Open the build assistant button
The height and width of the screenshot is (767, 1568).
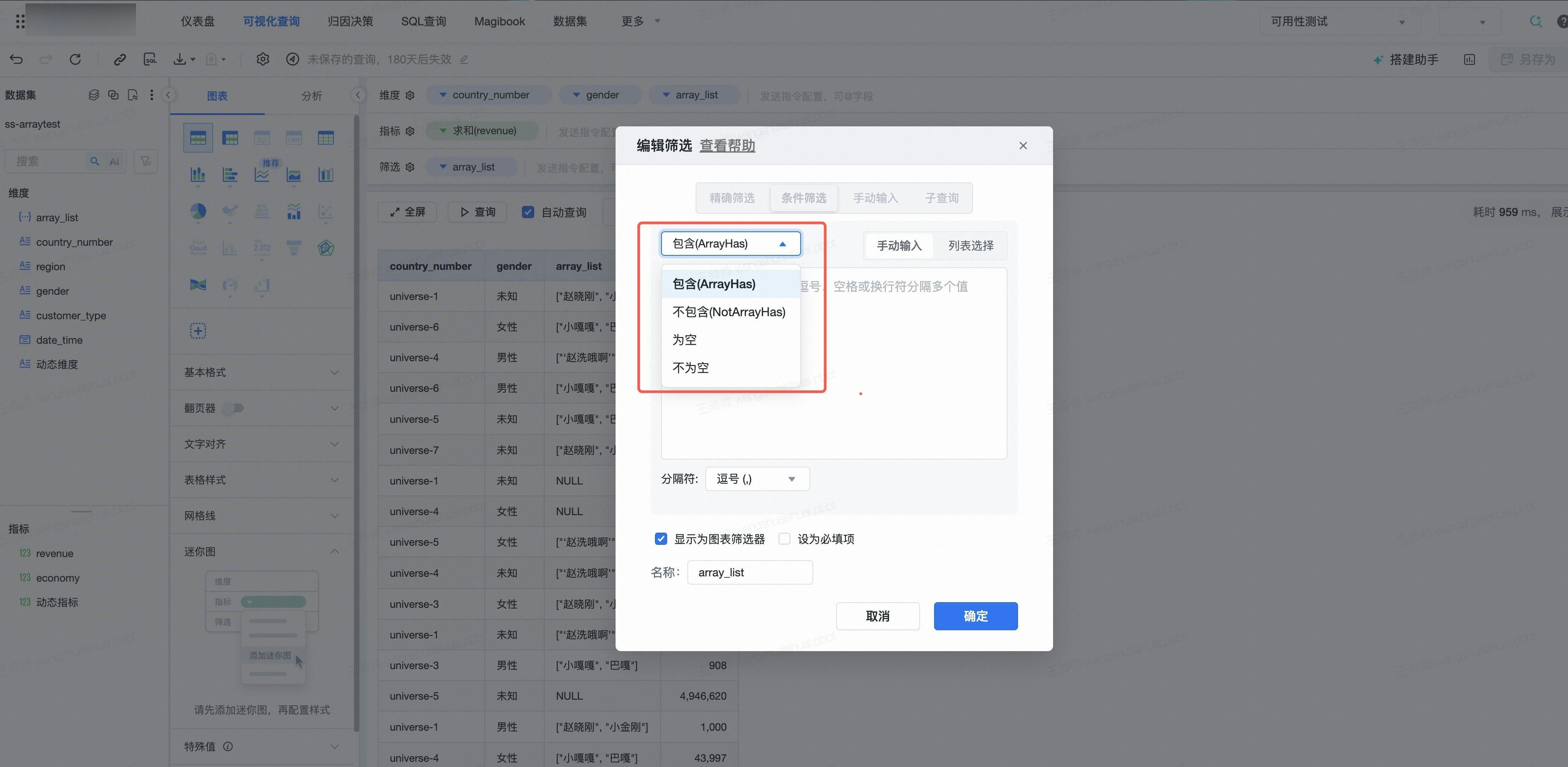(1407, 59)
